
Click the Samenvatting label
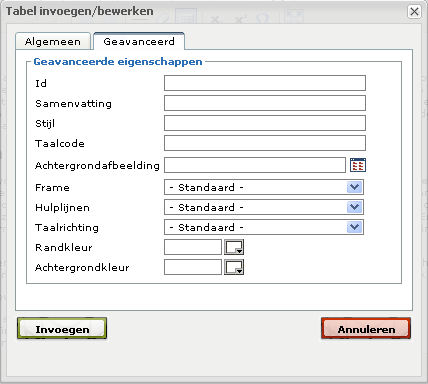point(73,104)
